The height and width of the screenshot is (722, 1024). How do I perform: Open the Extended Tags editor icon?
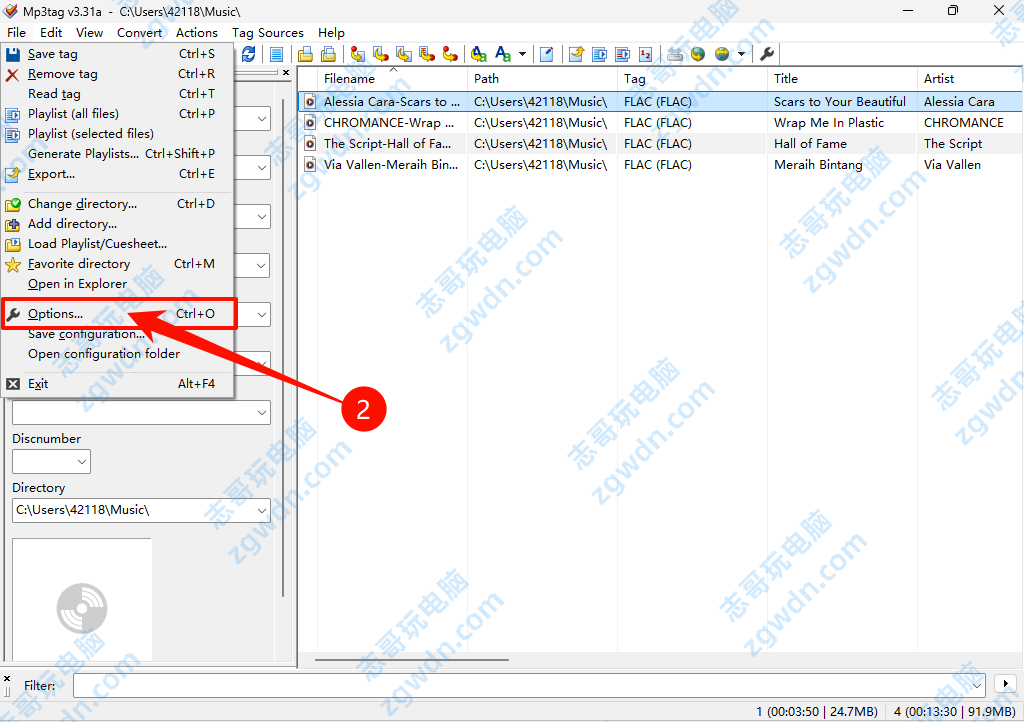tap(547, 54)
